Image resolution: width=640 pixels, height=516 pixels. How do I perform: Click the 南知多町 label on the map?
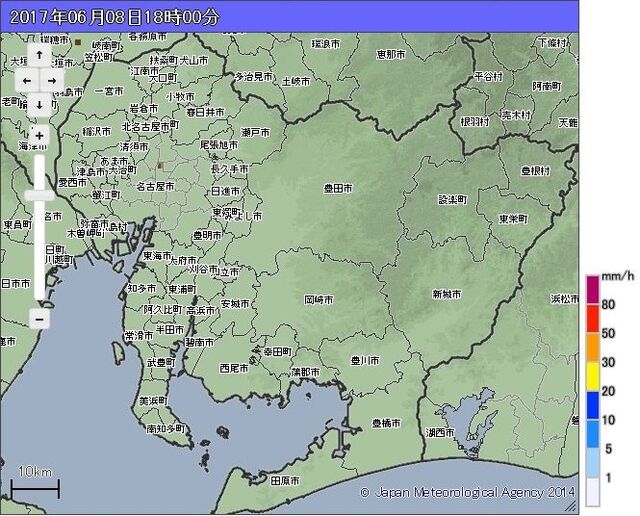tap(166, 429)
